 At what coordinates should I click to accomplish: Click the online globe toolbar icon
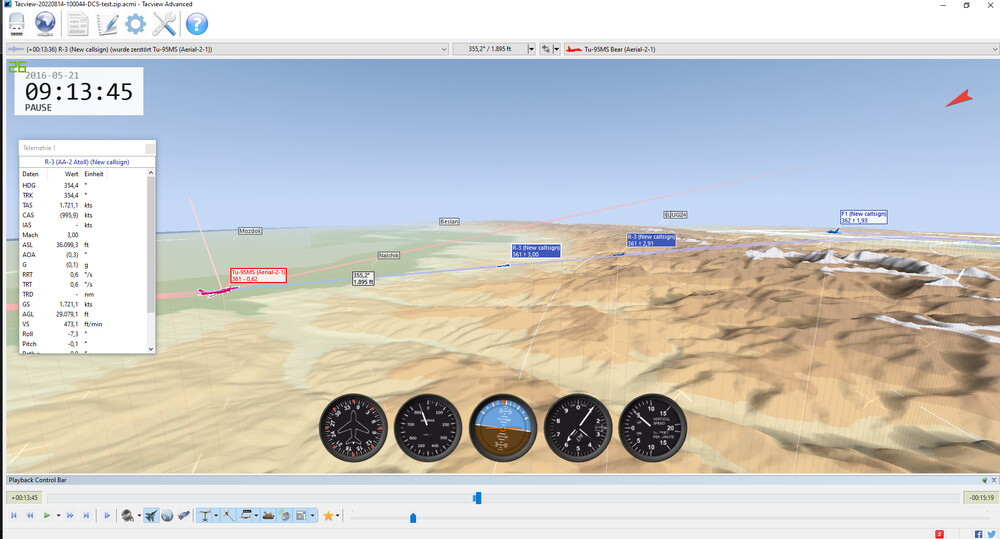point(45,24)
